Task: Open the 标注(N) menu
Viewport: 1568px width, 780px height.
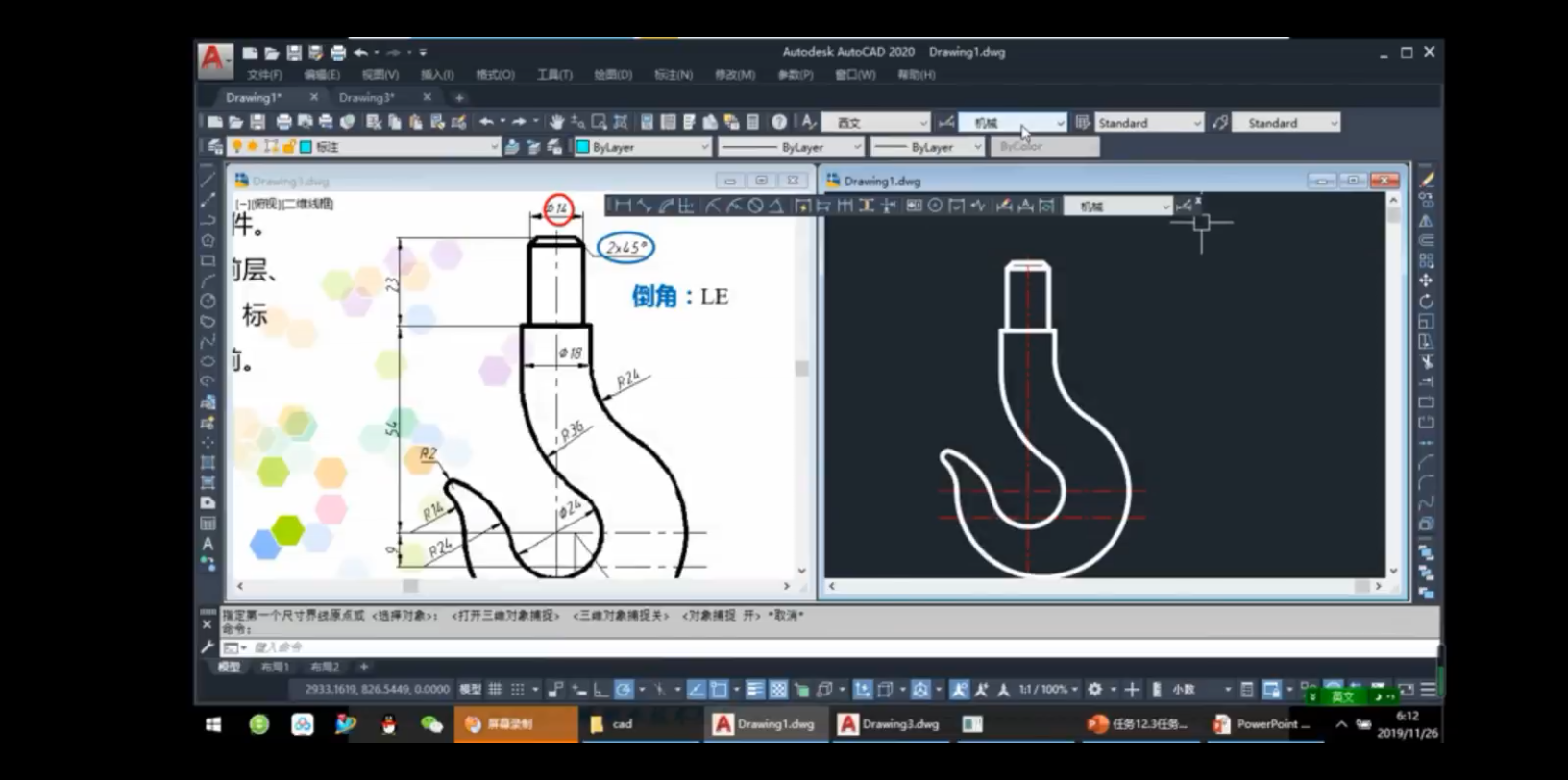Action: tap(673, 75)
